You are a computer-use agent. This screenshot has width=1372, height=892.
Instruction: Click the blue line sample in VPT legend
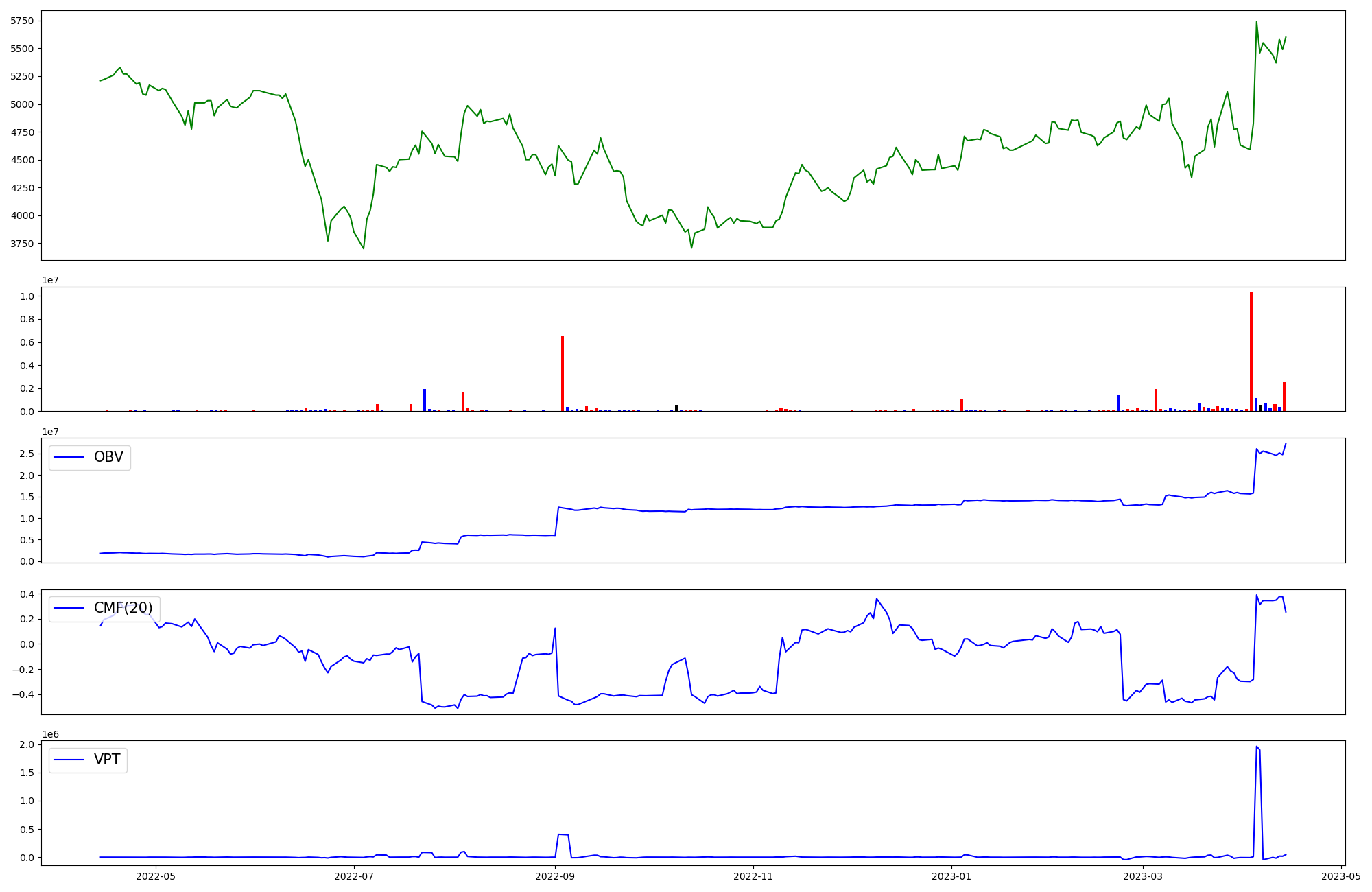[69, 760]
